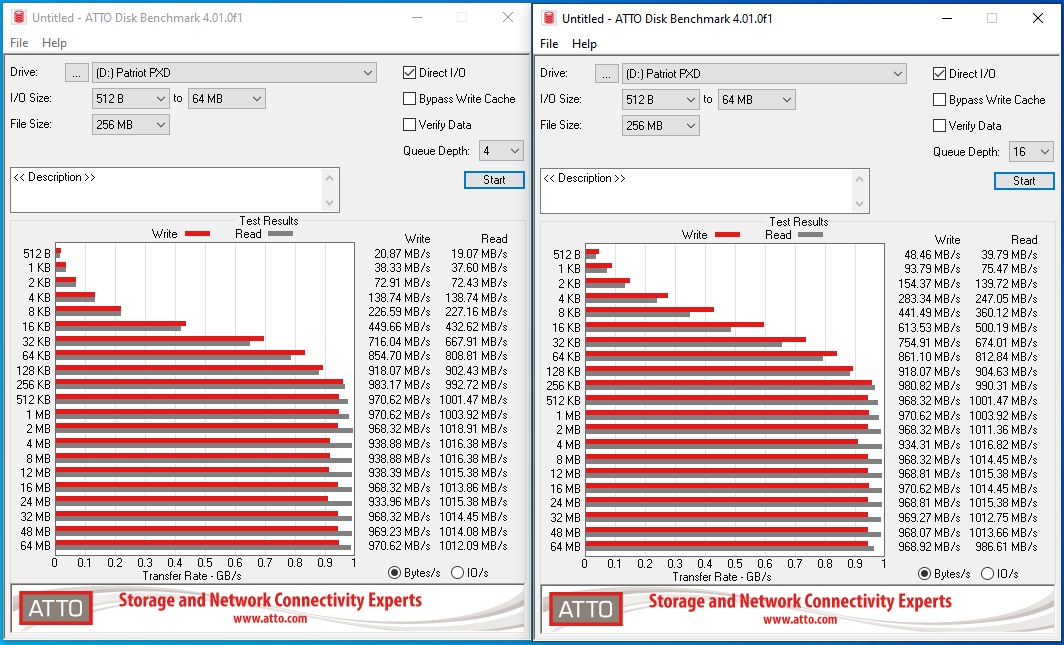Screen dimensions: 1064x645
Task: Open Queue Depth dropdown showing 4
Action: 501,151
